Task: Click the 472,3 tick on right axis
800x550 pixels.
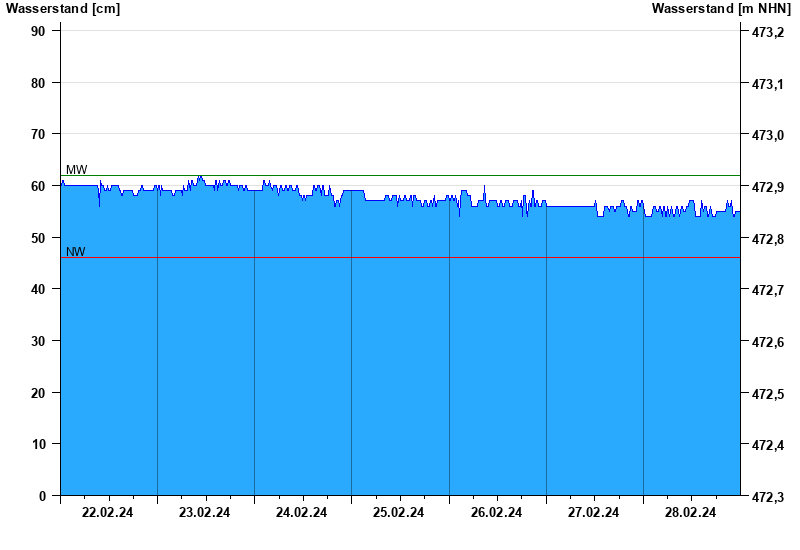Action: [x=767, y=496]
